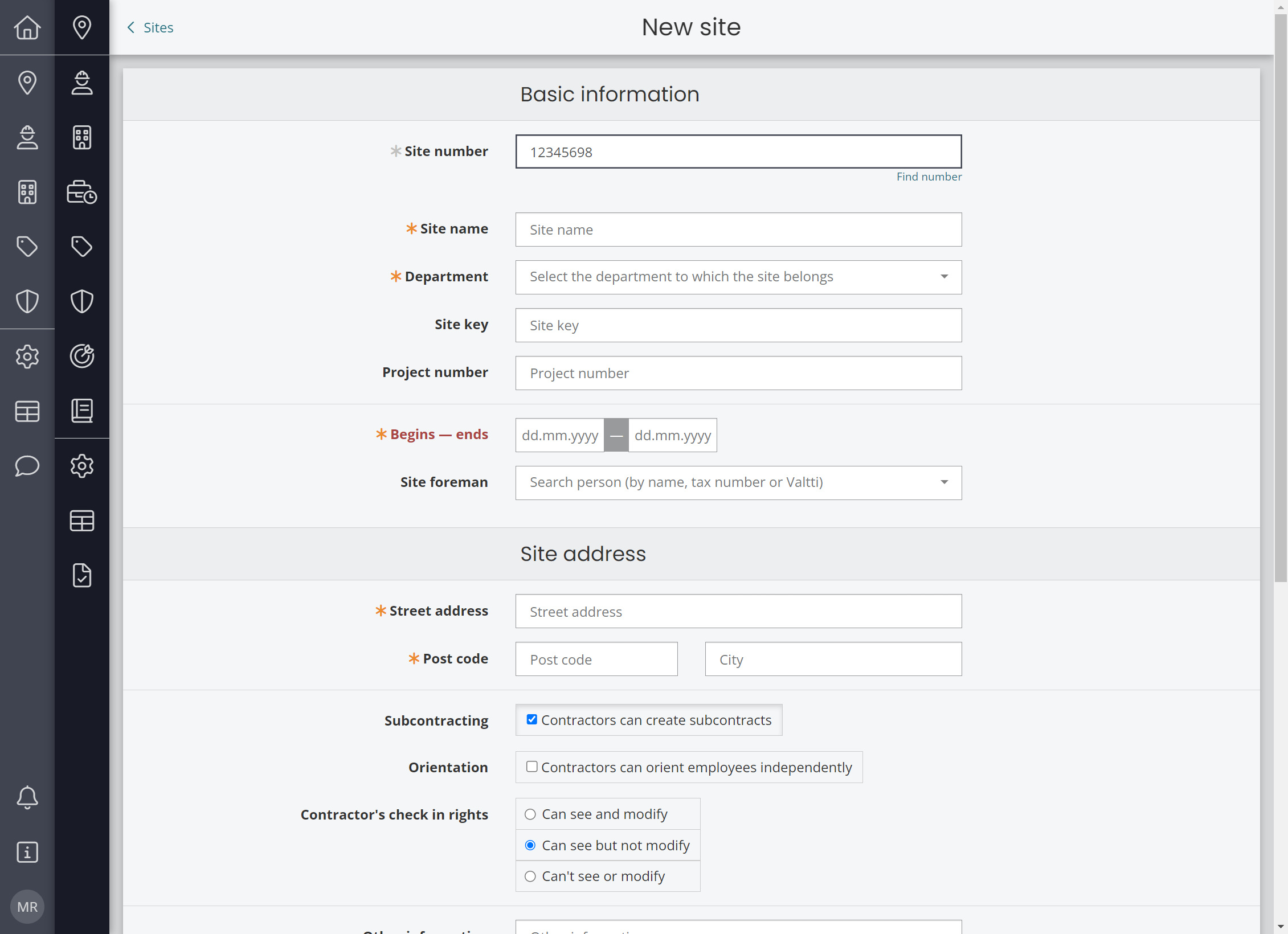
Task: Go back to Sites
Action: pos(150,27)
